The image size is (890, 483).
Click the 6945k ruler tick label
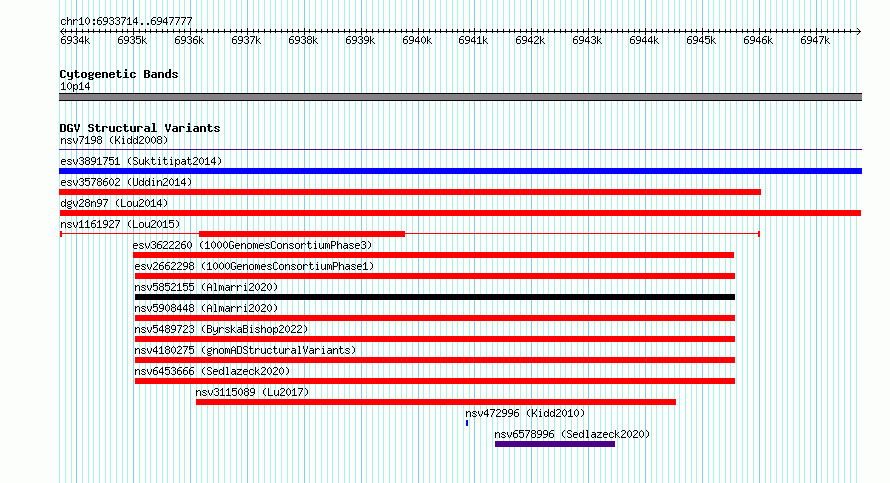(x=701, y=40)
